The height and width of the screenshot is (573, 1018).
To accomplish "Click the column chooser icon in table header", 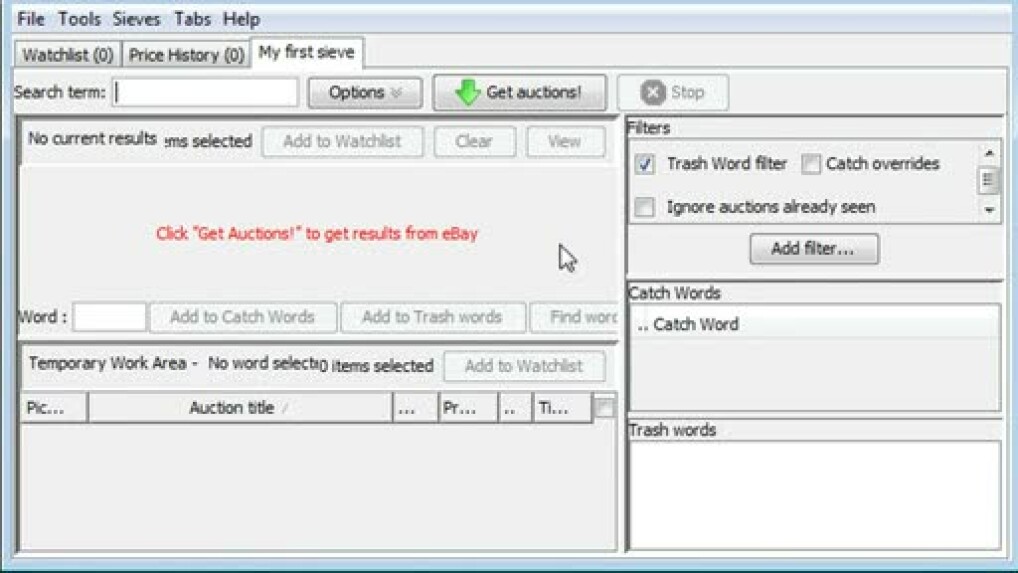I will click(x=605, y=407).
